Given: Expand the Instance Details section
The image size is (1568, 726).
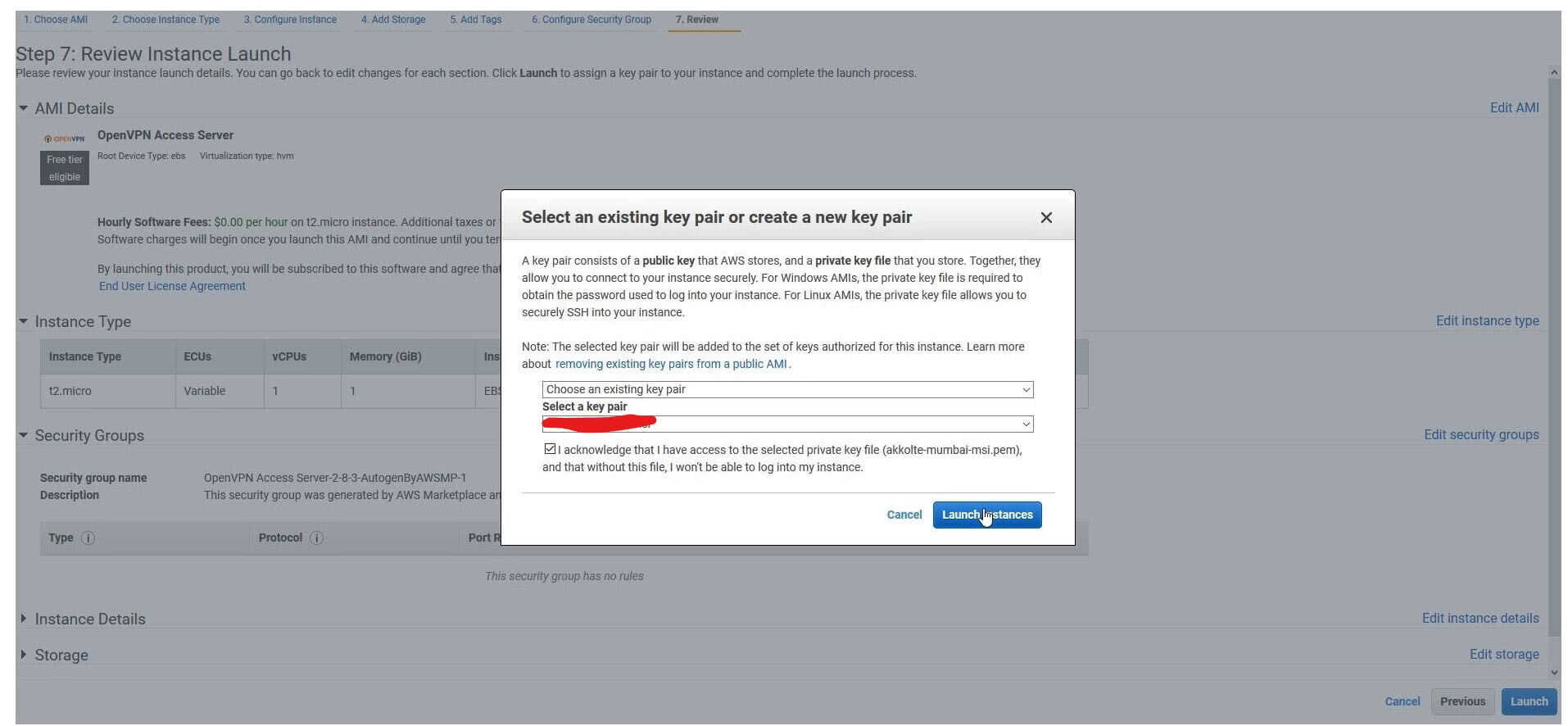Looking at the screenshot, I should coord(24,619).
